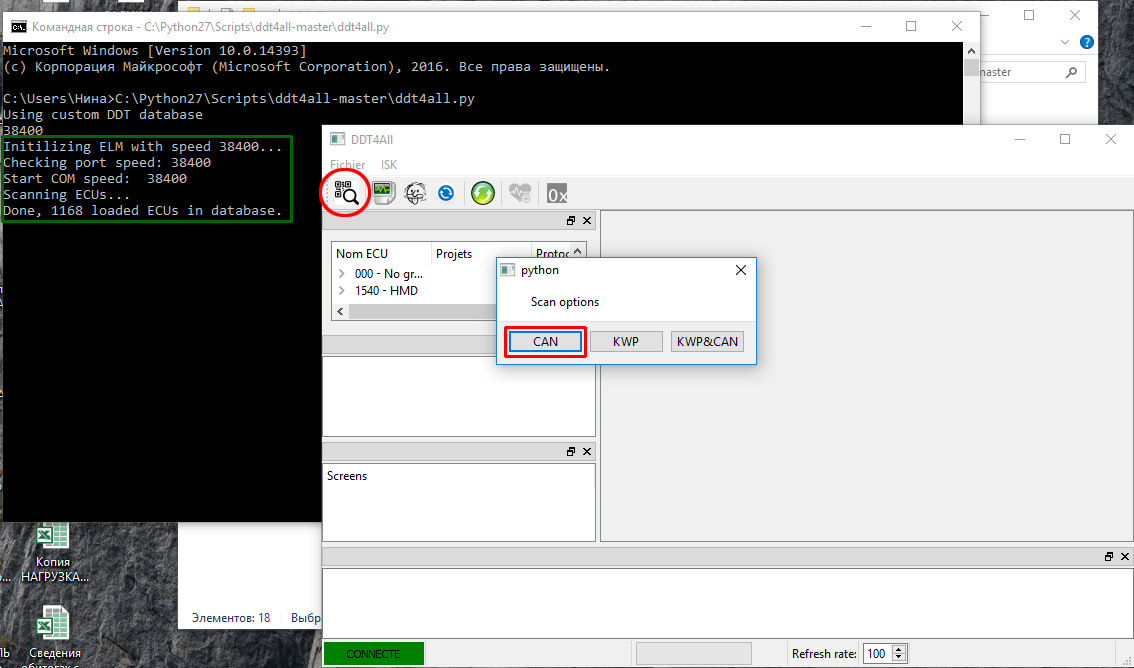Screen dimensions: 1134x668
Task: Click the Screens header in screens list
Action: [347, 476]
